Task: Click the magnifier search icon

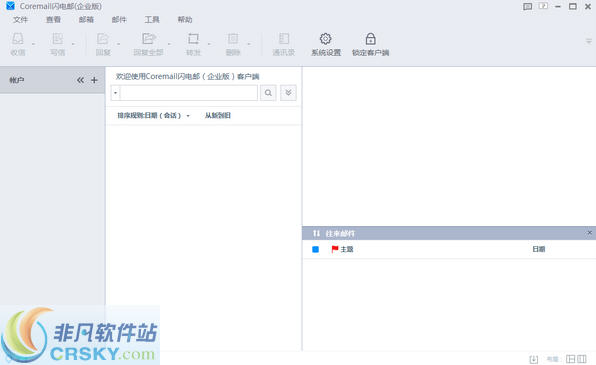Action: point(268,93)
